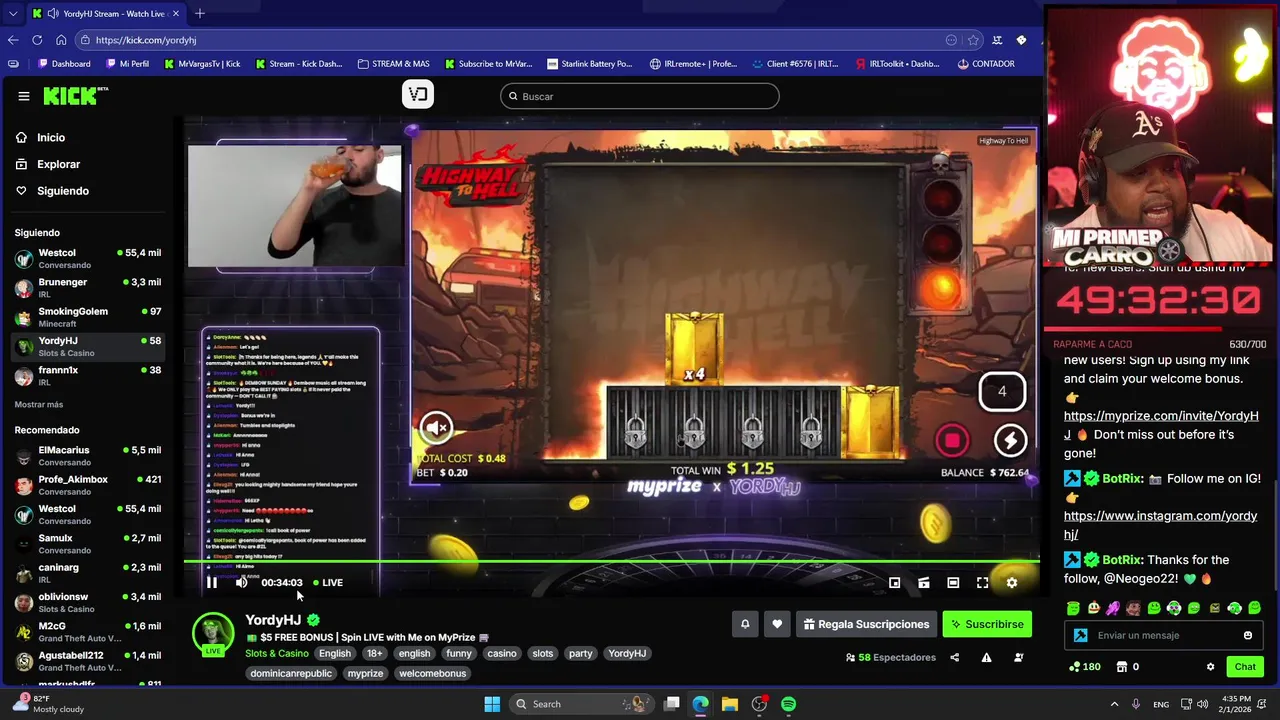Screen dimensions: 1280x720
Task: Enable picture-in-picture mini player mode
Action: [x=895, y=582]
